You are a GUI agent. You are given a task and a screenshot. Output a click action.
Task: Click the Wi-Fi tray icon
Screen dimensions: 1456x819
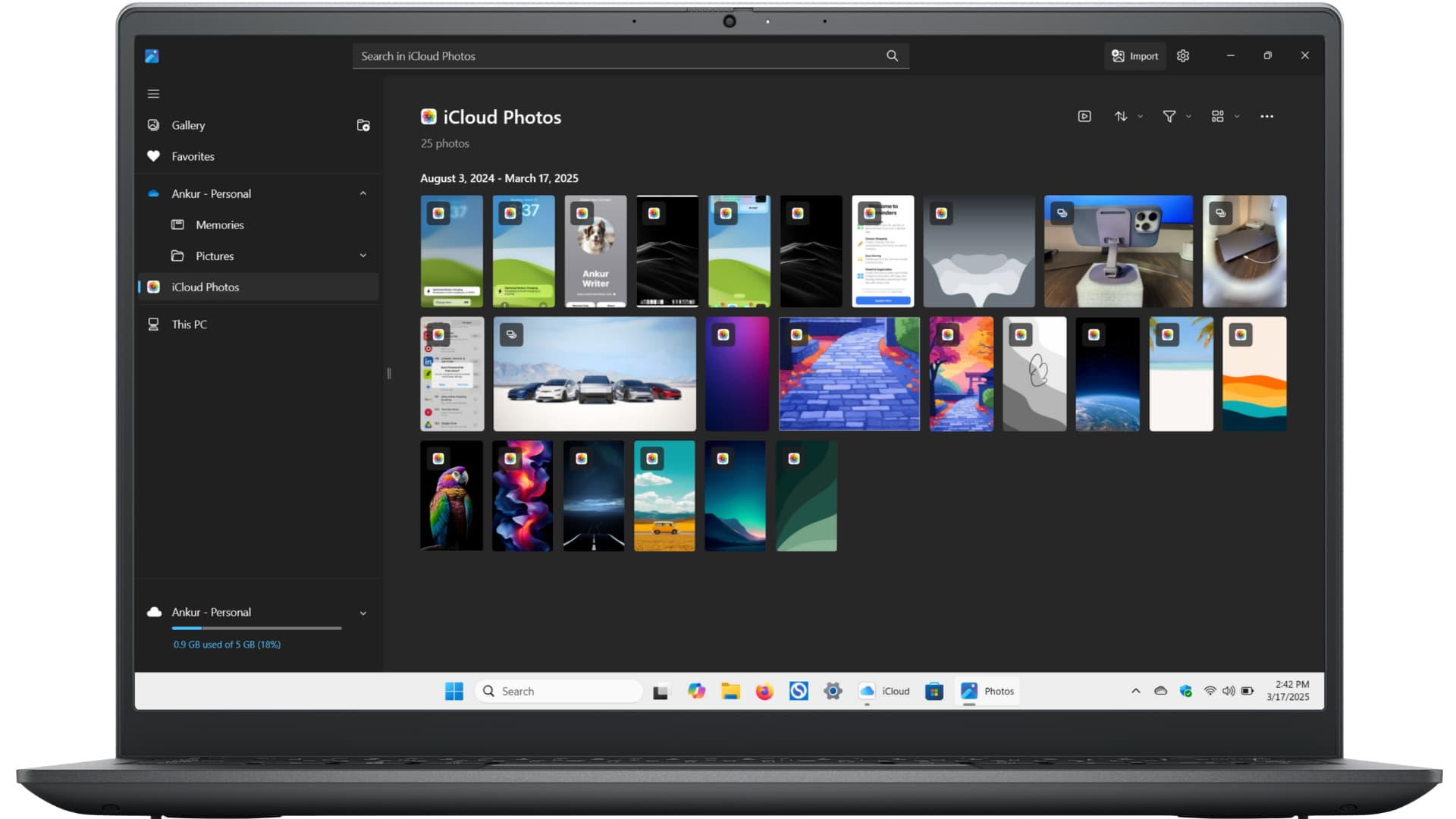[x=1210, y=692]
